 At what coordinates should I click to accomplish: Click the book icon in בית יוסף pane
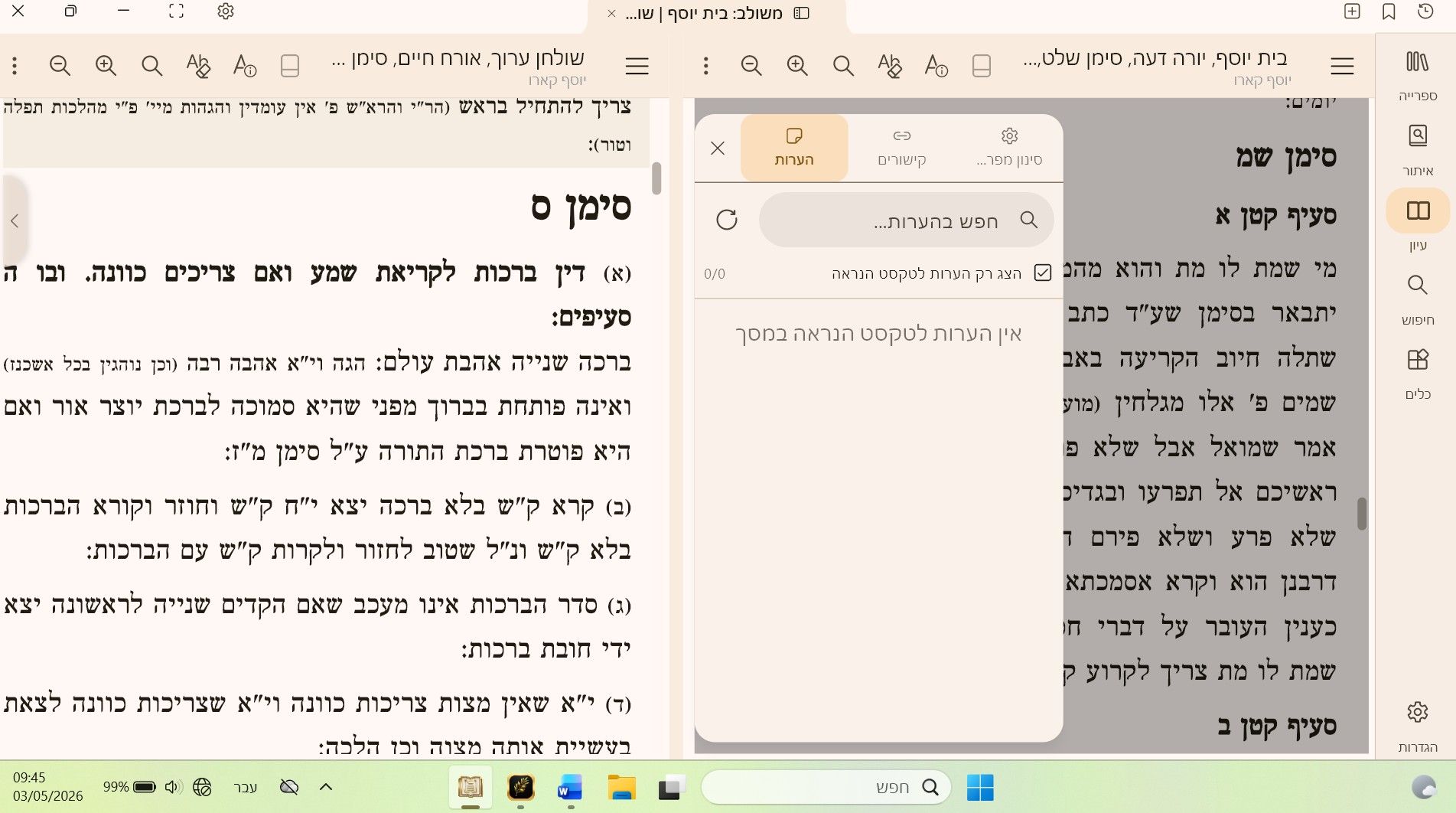coord(982,66)
